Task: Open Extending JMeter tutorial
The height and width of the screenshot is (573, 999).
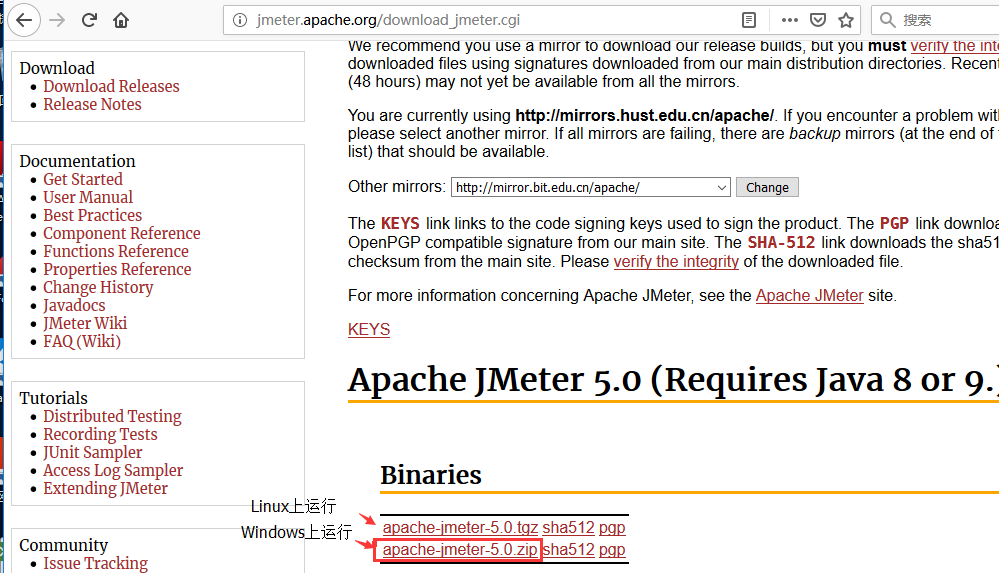Action: tap(106, 488)
